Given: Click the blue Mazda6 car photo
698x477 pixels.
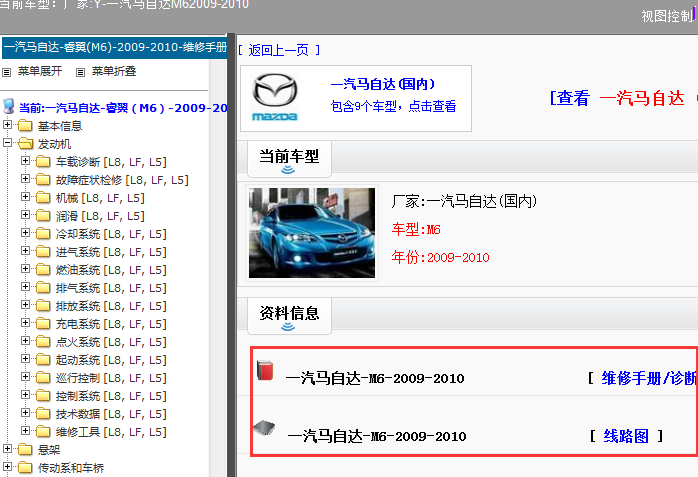Looking at the screenshot, I should pos(312,233).
